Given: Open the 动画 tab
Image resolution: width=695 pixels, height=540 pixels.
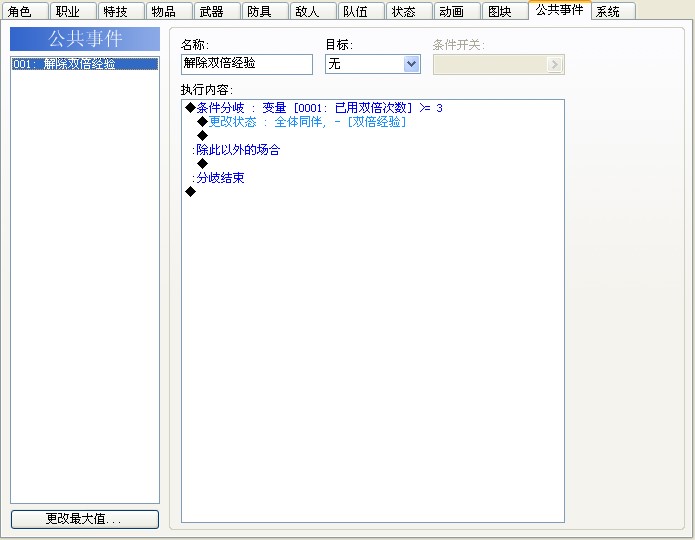Looking at the screenshot, I should click(457, 11).
